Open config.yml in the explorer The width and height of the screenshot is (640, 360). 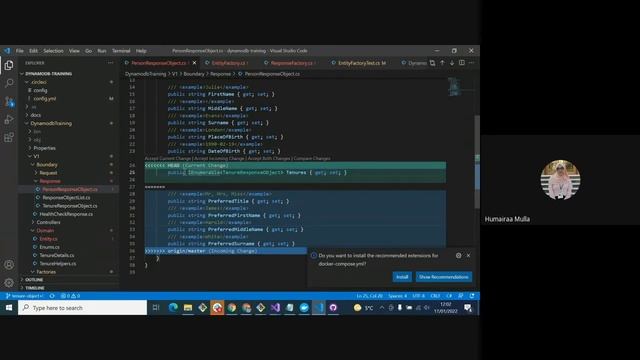tap(44, 98)
